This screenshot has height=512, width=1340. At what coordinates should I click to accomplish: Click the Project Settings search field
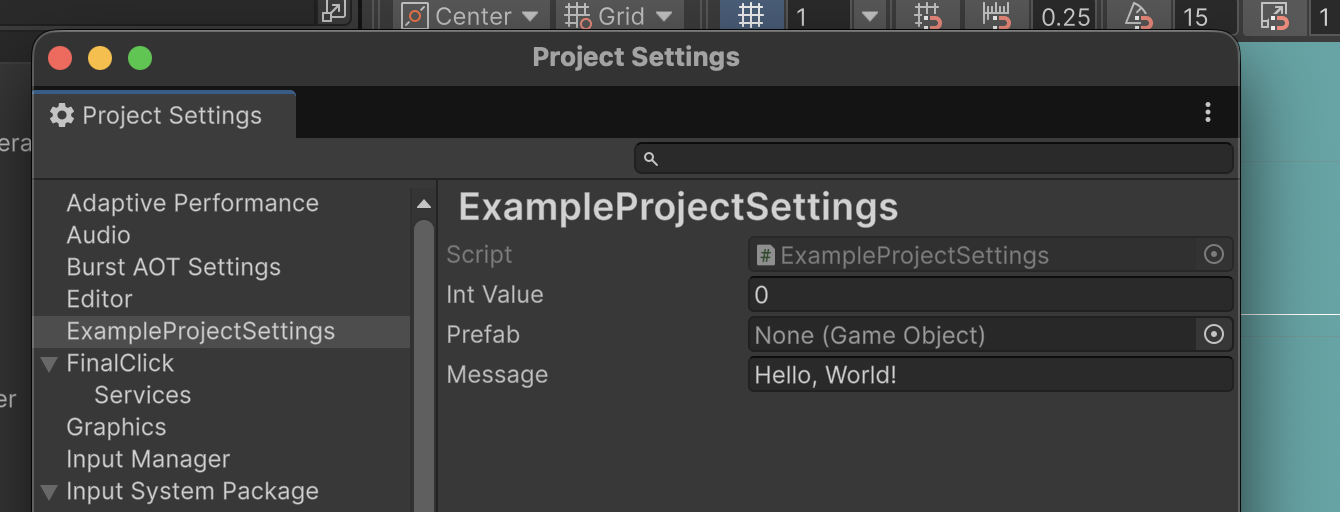click(934, 158)
